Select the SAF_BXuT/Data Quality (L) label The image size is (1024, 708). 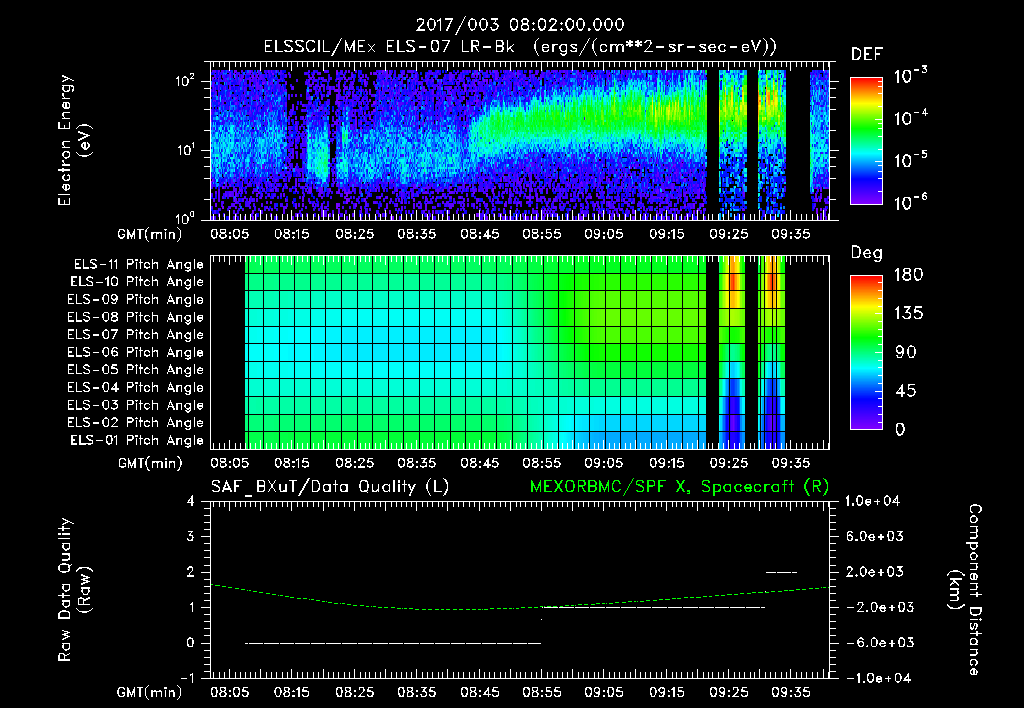330,487
